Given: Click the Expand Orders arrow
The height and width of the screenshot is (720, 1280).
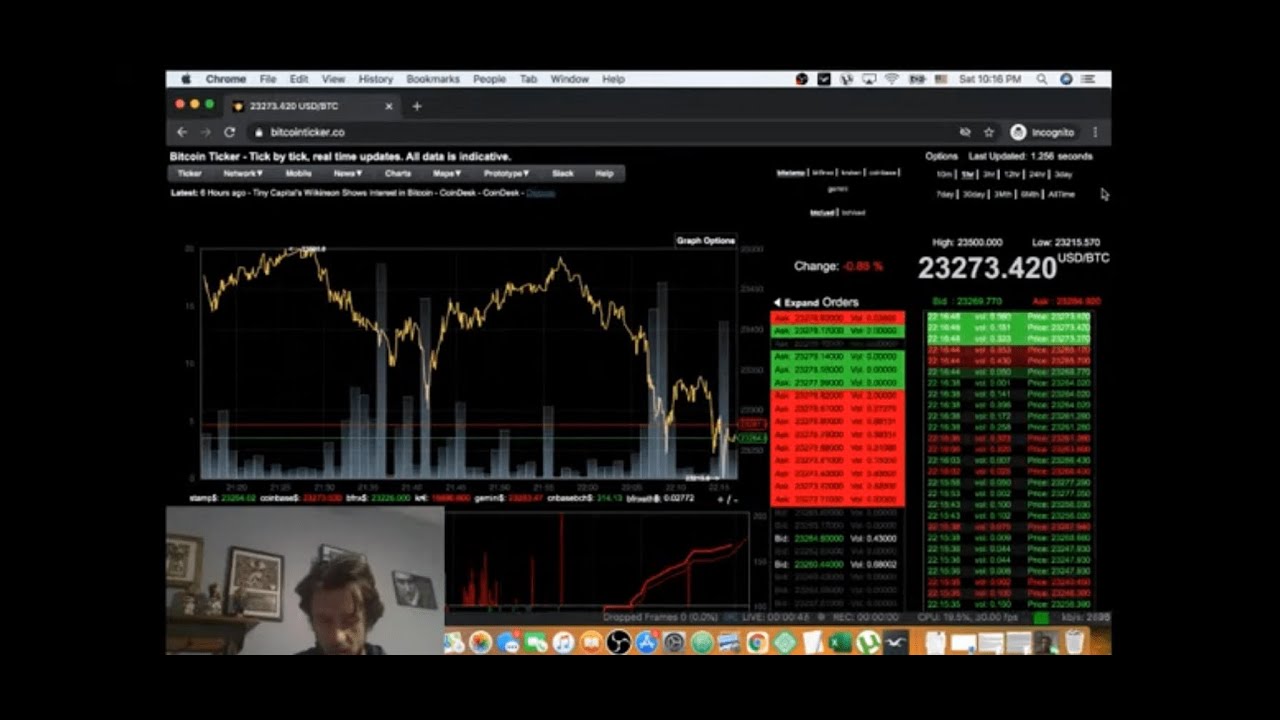Looking at the screenshot, I should tap(777, 302).
